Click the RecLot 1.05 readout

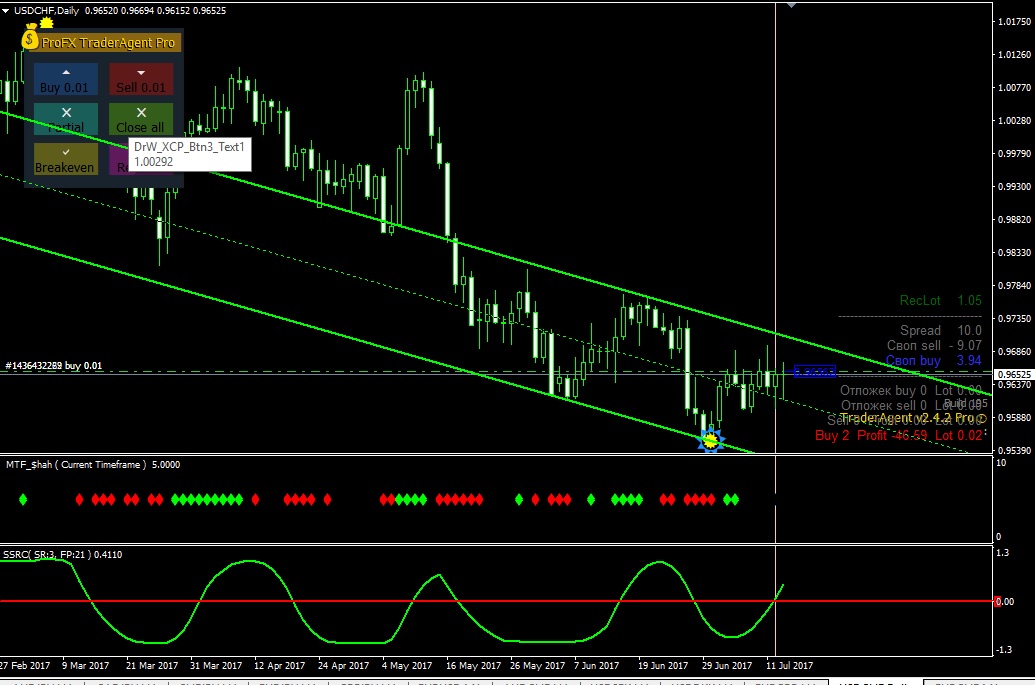tap(941, 301)
